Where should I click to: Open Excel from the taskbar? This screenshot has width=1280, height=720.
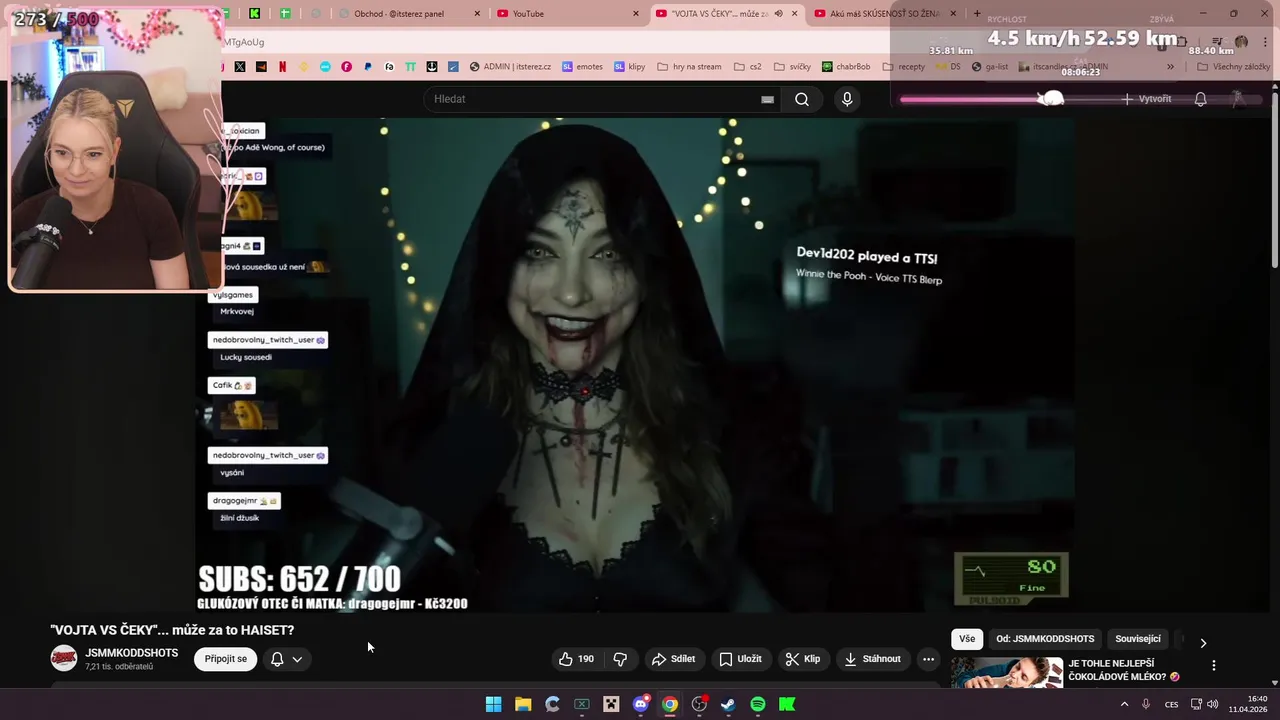582,704
